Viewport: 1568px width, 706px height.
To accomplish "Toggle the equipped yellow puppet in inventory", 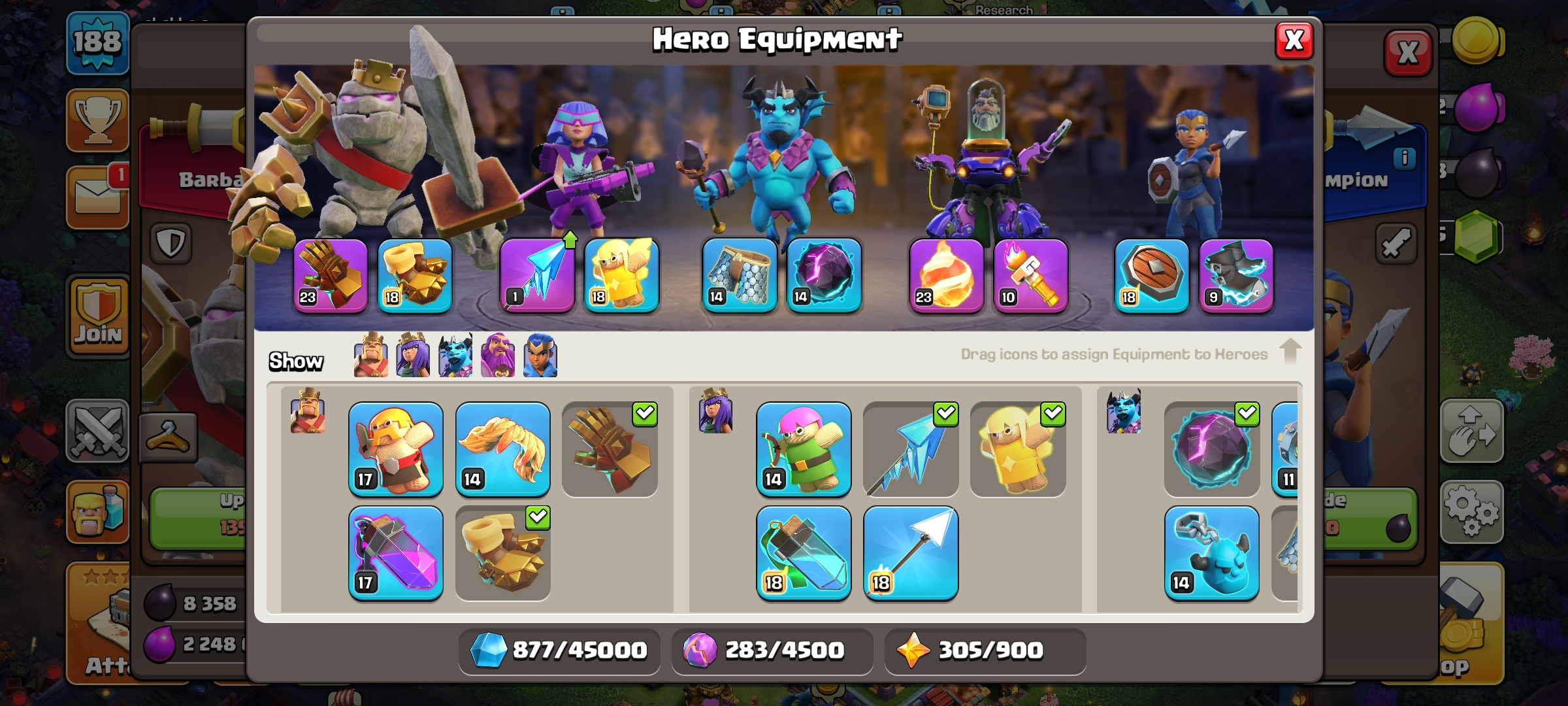I will tap(1018, 449).
